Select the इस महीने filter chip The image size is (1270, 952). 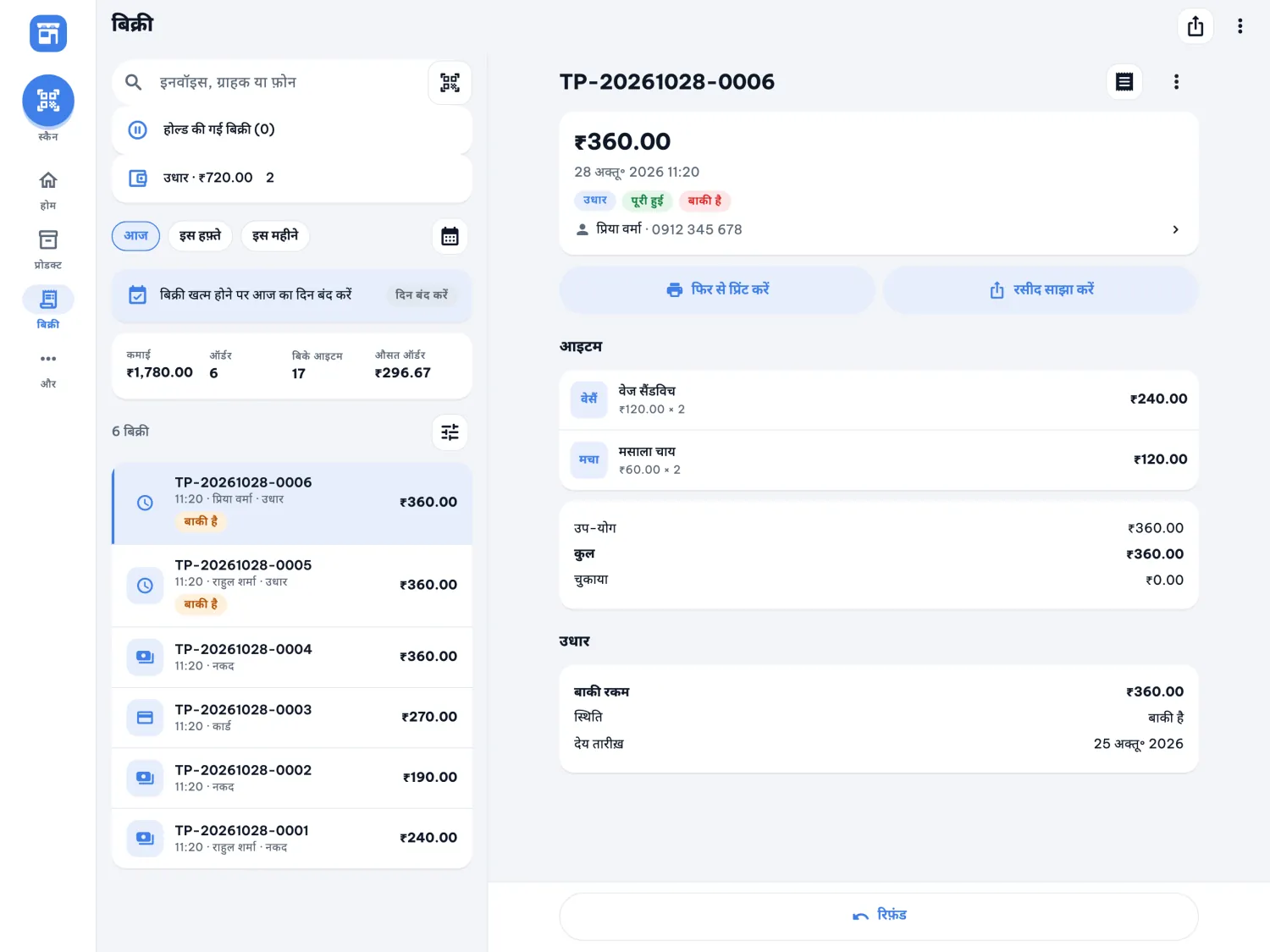point(275,235)
